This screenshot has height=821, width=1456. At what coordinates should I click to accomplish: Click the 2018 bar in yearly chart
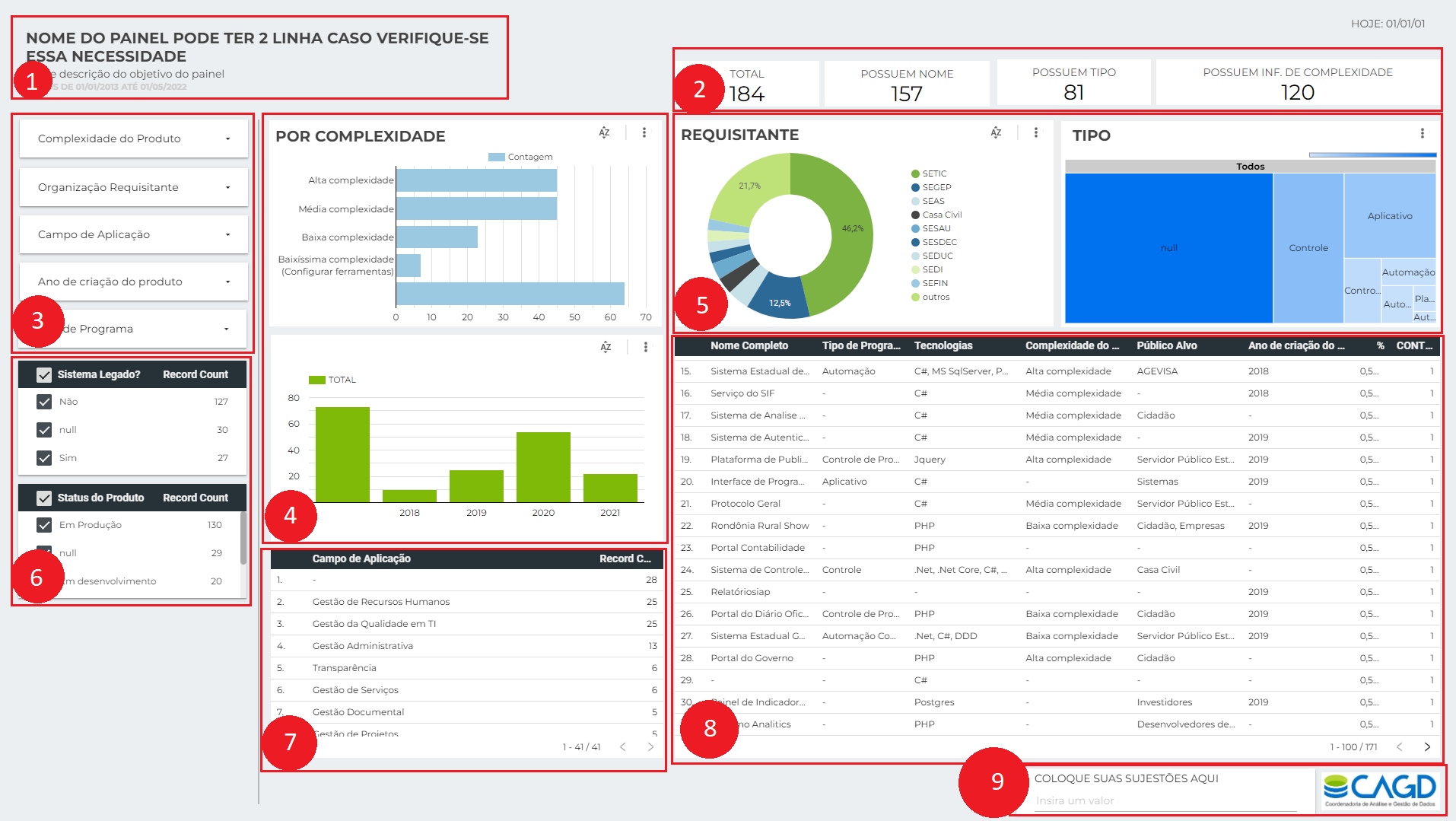409,496
